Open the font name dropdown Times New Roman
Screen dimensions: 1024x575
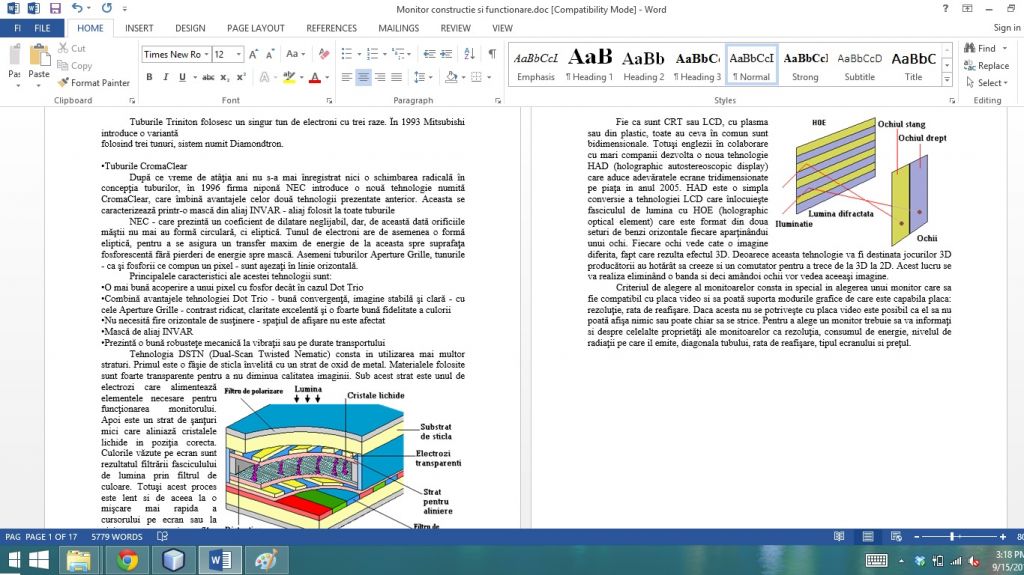pos(206,54)
